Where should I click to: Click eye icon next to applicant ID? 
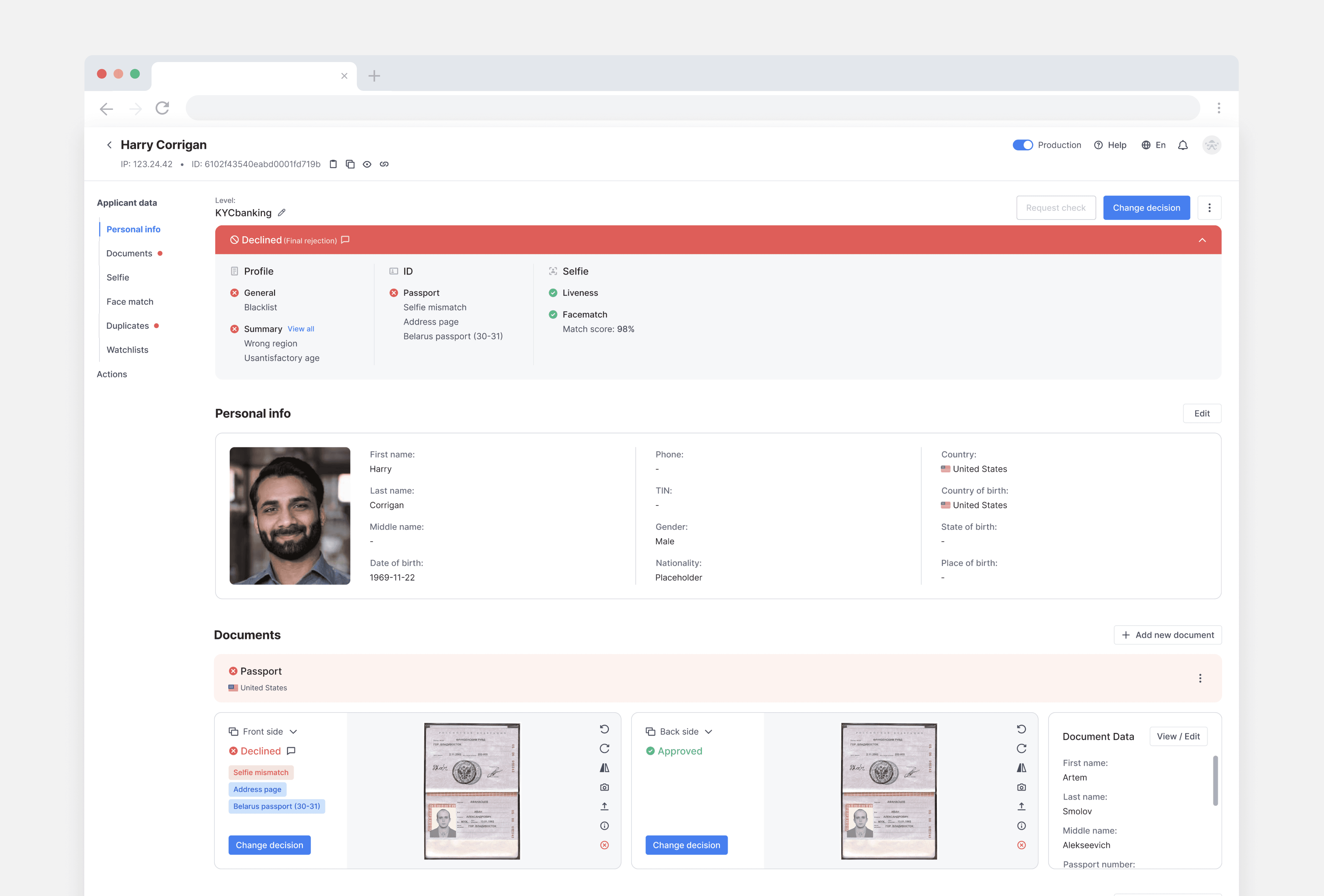pyautogui.click(x=367, y=164)
